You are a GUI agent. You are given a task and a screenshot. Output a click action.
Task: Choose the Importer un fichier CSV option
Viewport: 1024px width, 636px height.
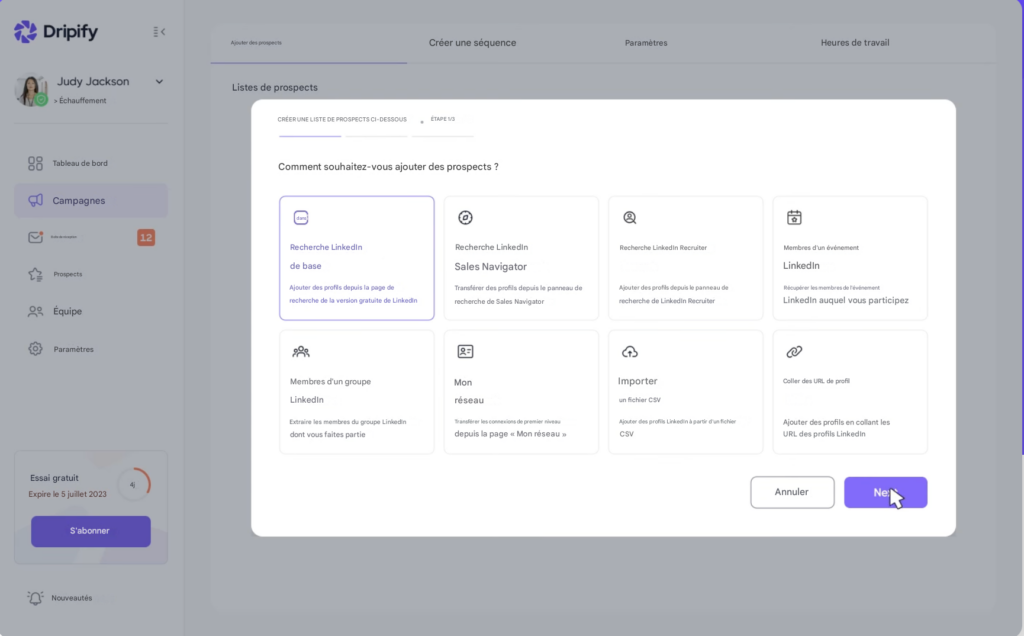(x=685, y=392)
